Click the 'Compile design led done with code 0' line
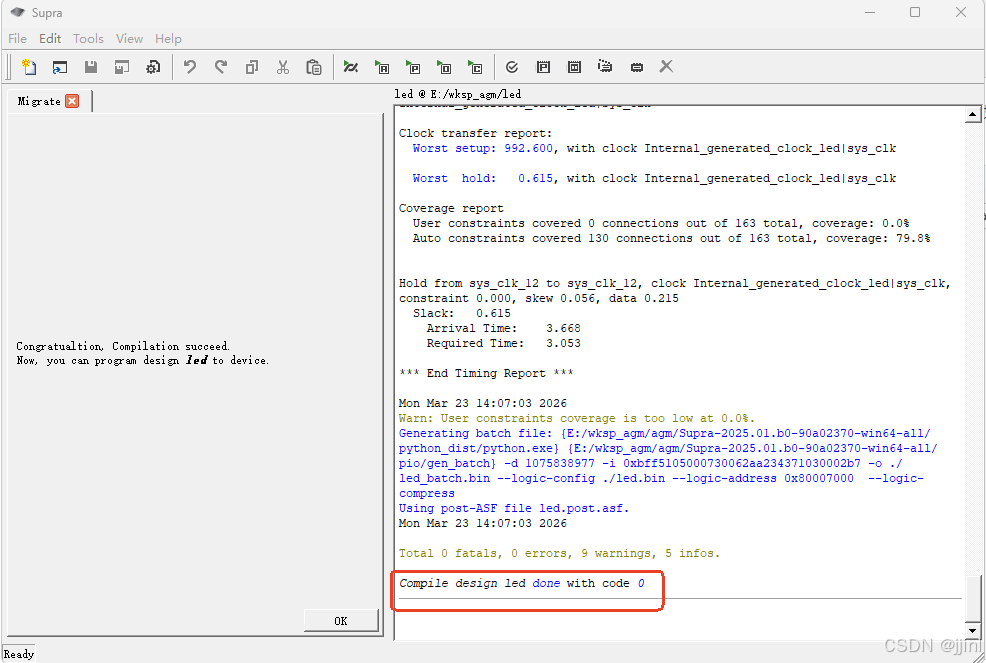986x663 pixels. 521,583
